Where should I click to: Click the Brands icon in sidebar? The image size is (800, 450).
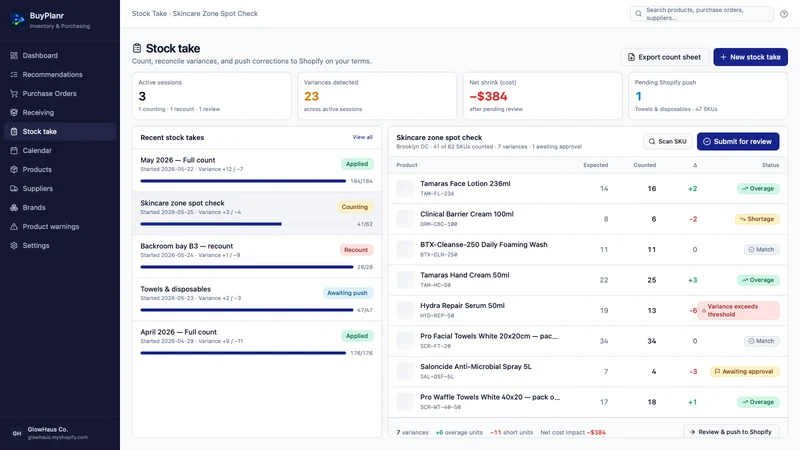14,208
